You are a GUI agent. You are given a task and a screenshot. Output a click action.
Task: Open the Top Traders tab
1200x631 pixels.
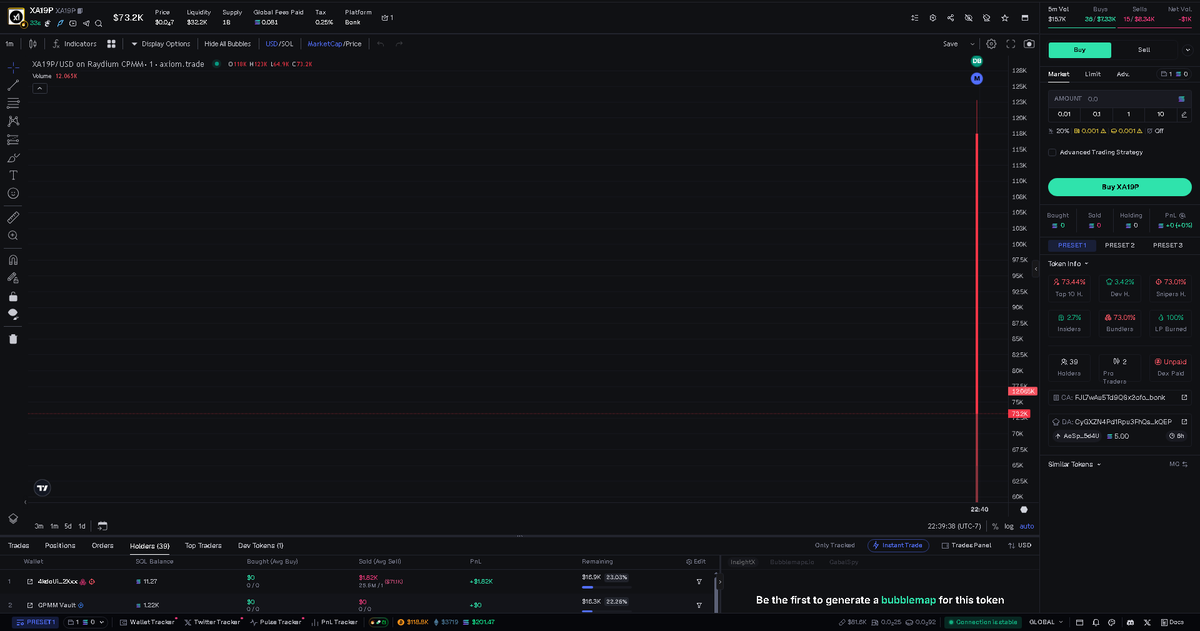tap(203, 546)
